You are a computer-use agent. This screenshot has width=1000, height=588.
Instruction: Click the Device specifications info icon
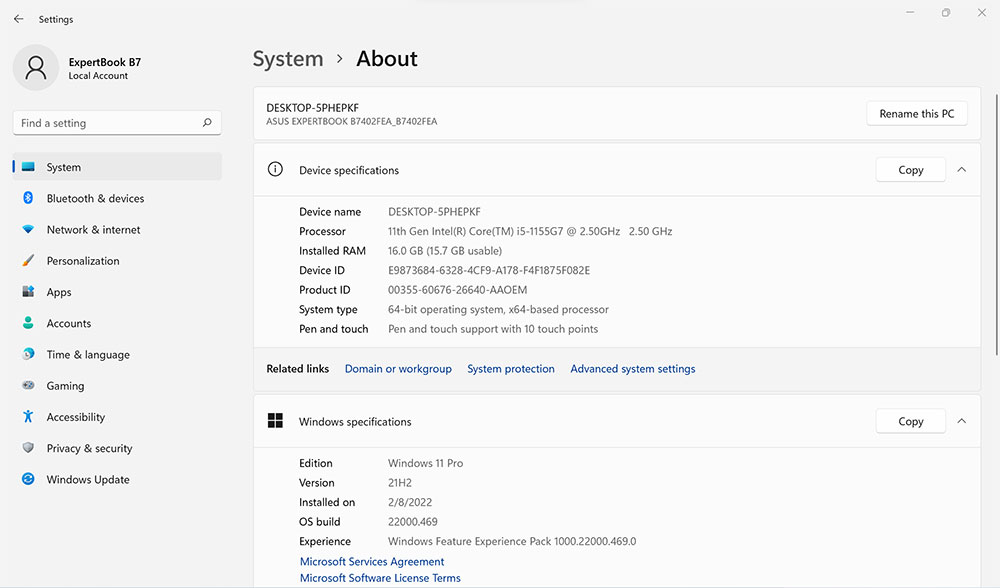tap(275, 169)
